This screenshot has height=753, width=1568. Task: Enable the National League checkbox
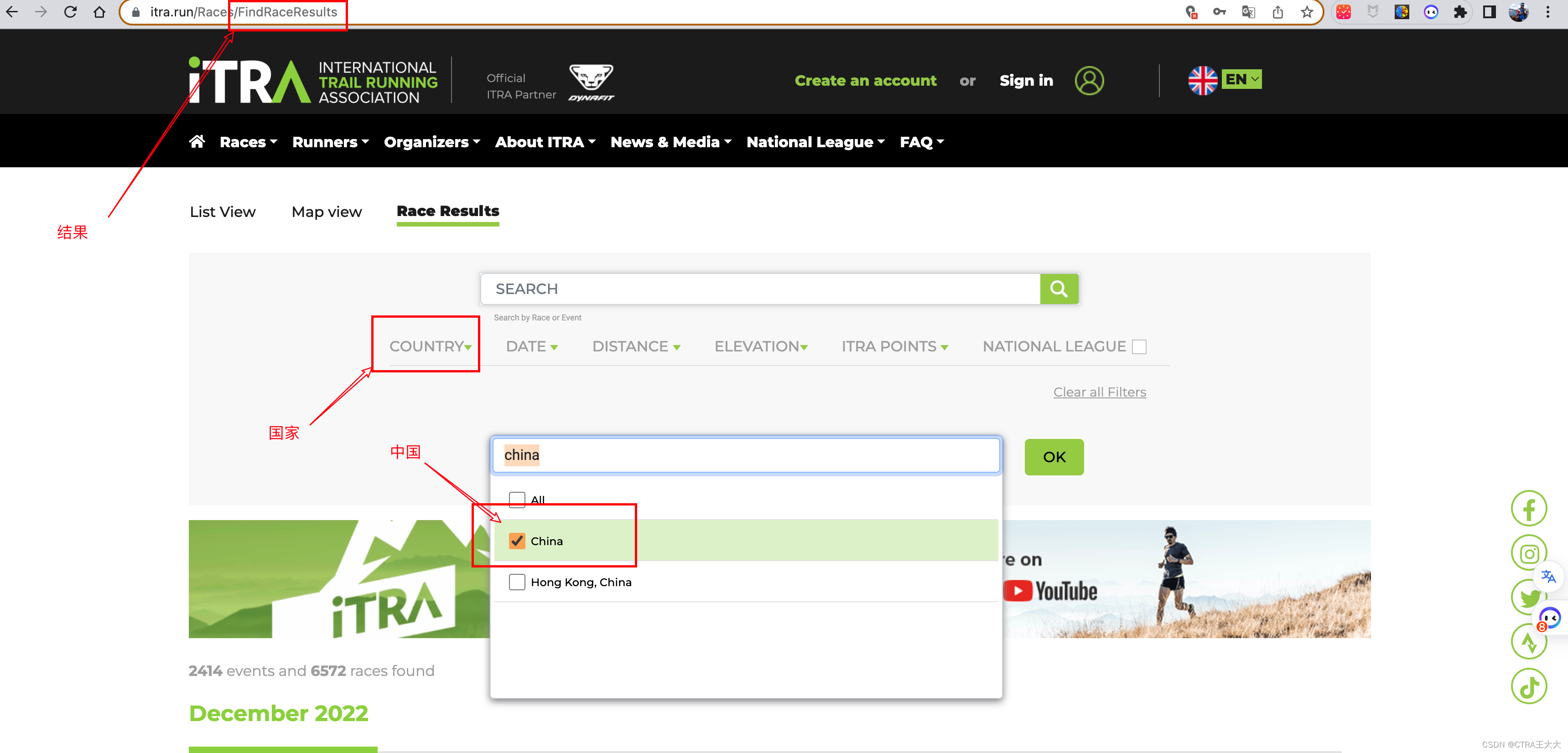(1139, 347)
